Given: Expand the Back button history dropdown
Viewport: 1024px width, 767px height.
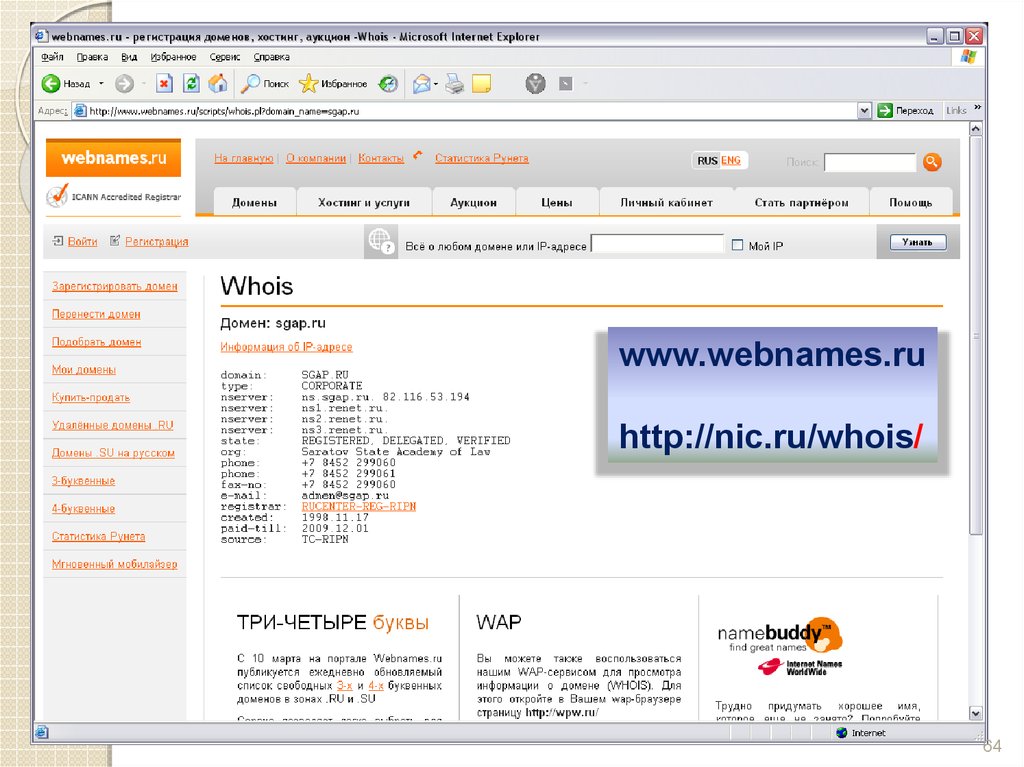Looking at the screenshot, I should coord(101,84).
